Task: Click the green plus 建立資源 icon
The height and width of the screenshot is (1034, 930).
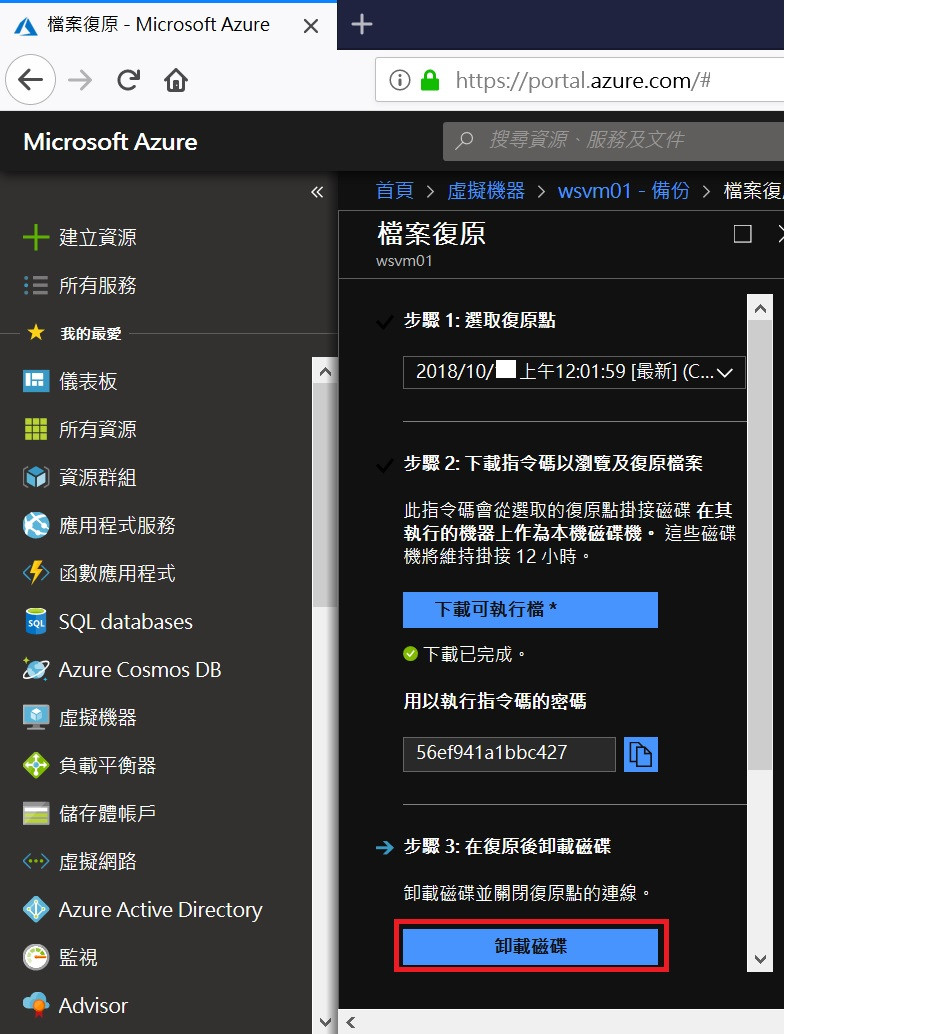Action: click(36, 237)
